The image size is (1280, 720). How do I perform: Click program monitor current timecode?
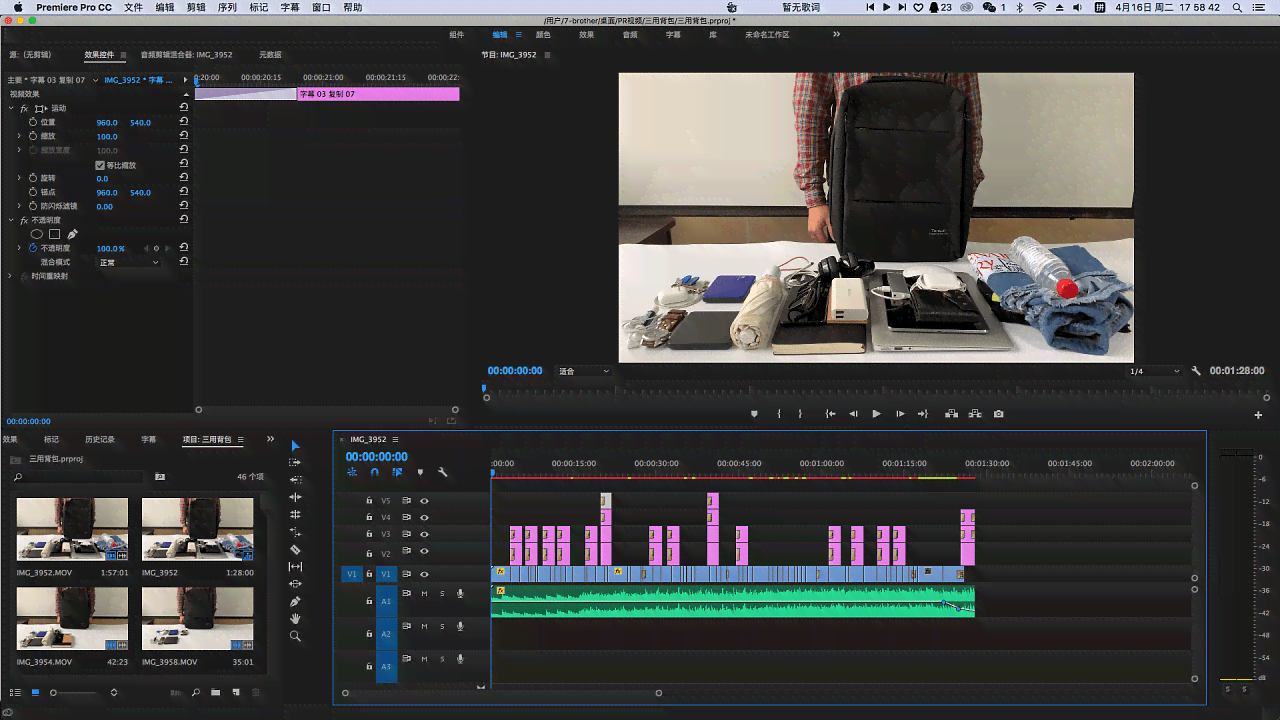[x=515, y=371]
